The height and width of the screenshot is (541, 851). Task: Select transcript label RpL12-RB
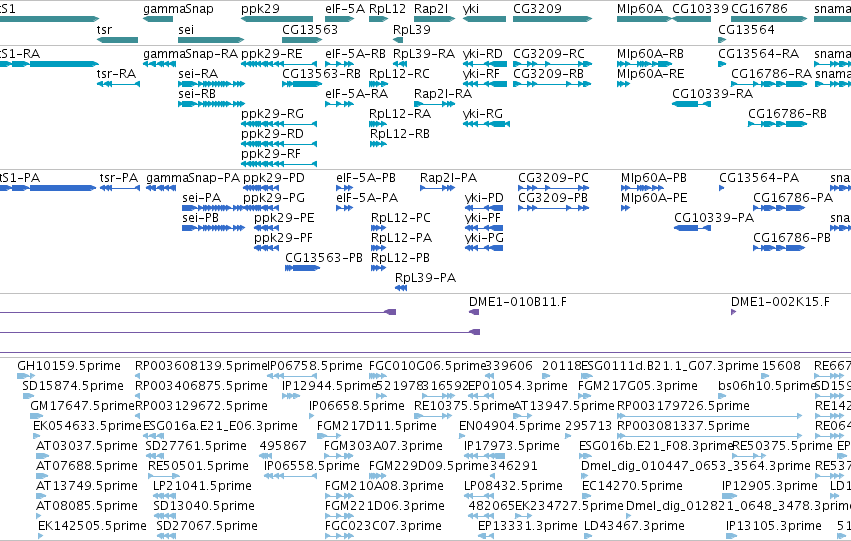tap(399, 134)
